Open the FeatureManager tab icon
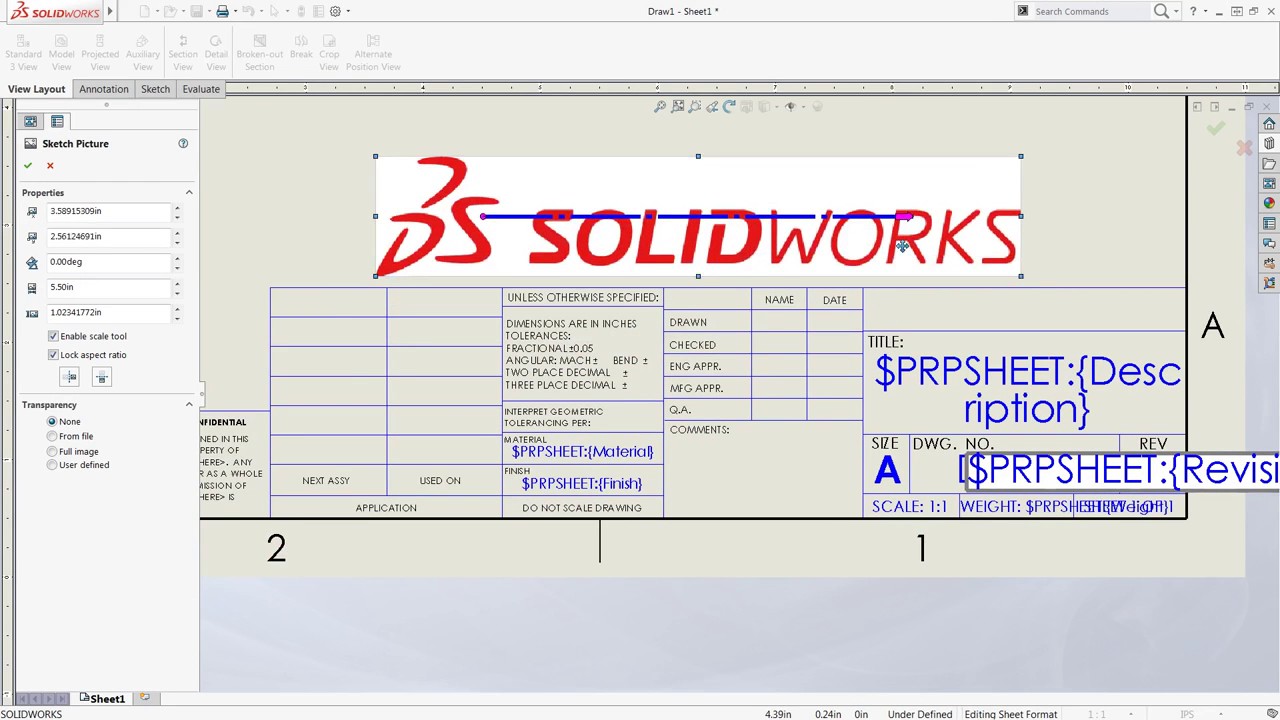The height and width of the screenshot is (720, 1280). coord(31,122)
